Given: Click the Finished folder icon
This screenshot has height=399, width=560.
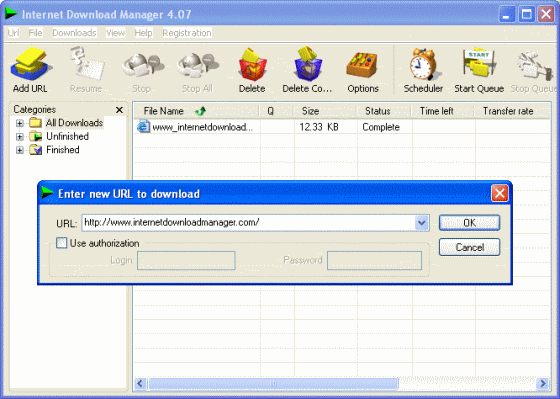Looking at the screenshot, I should 35,150.
